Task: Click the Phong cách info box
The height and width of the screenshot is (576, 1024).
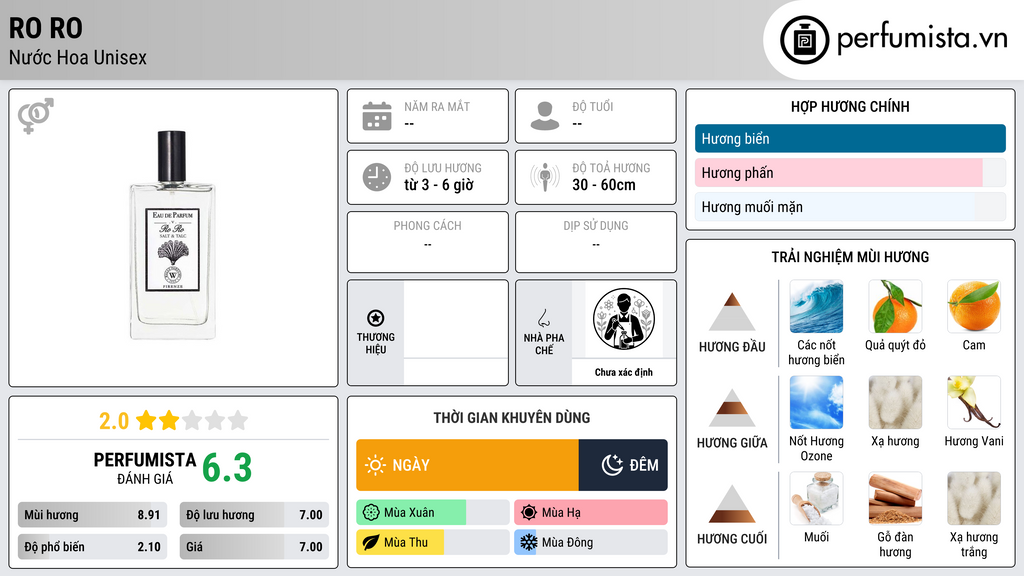Action: pos(428,242)
